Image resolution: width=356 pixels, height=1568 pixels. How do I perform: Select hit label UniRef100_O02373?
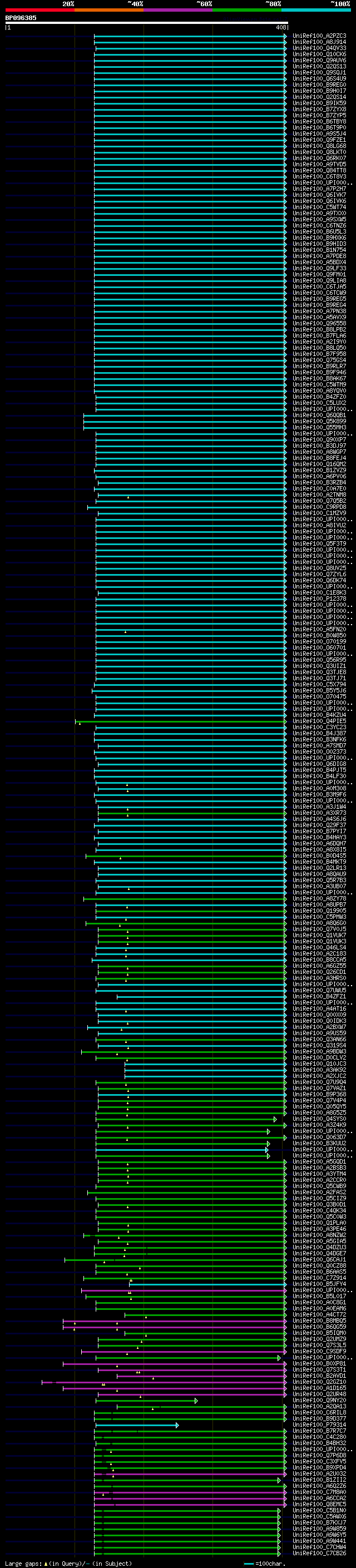319,751
